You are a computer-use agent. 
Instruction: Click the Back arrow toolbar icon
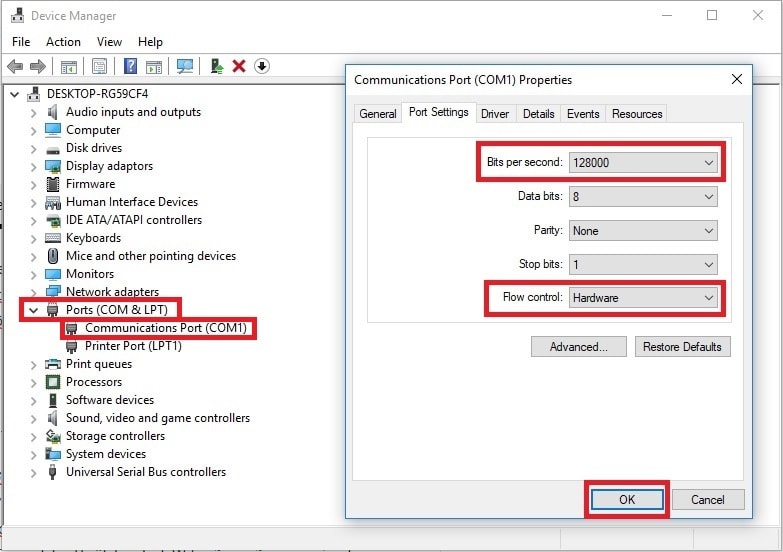coord(15,66)
